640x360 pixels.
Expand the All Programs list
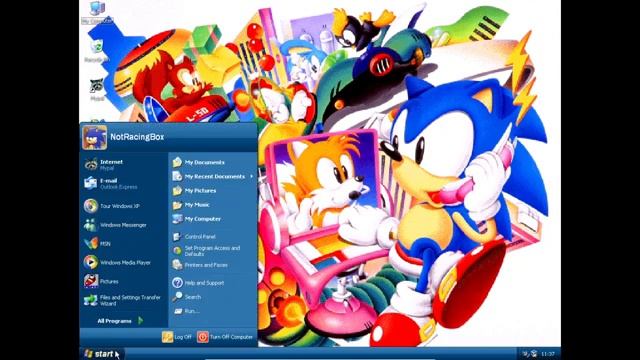[x=120, y=321]
